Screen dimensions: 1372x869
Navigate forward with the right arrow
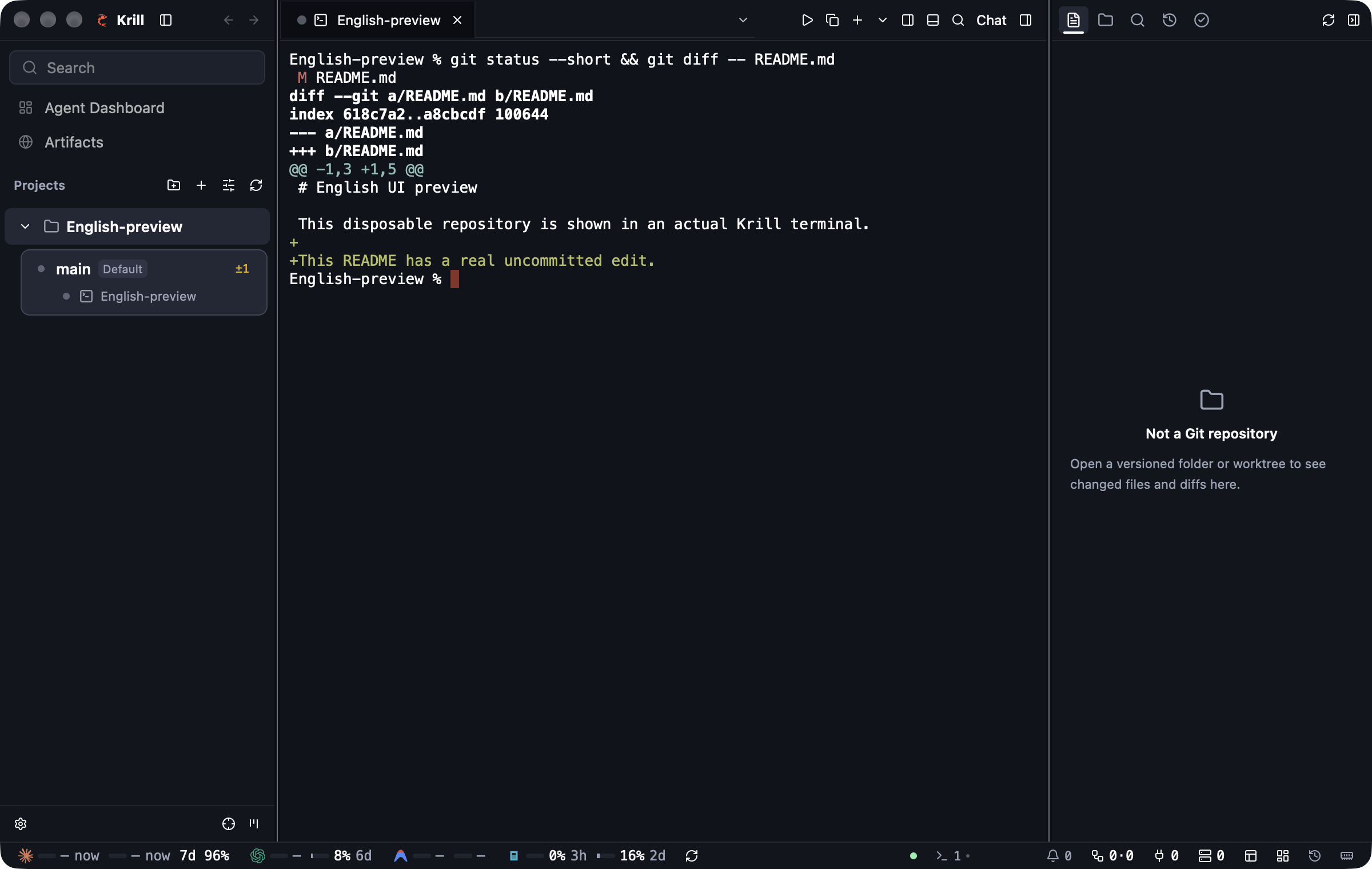[x=254, y=20]
